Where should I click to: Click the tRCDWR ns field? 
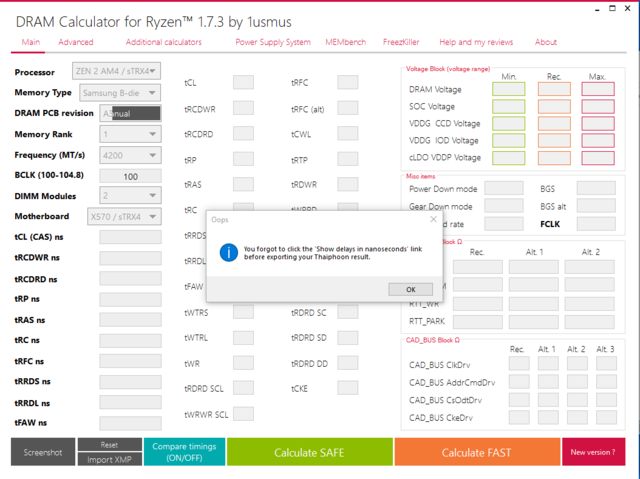pos(130,258)
